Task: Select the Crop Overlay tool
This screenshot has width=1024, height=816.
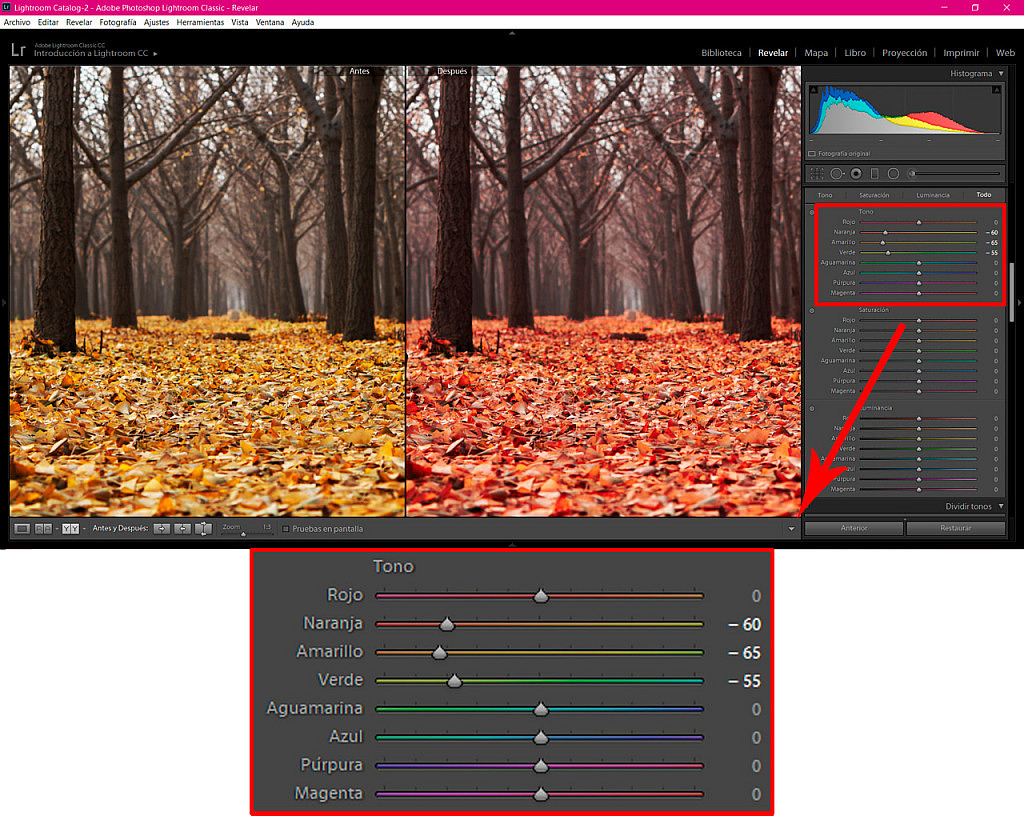Action: 818,173
